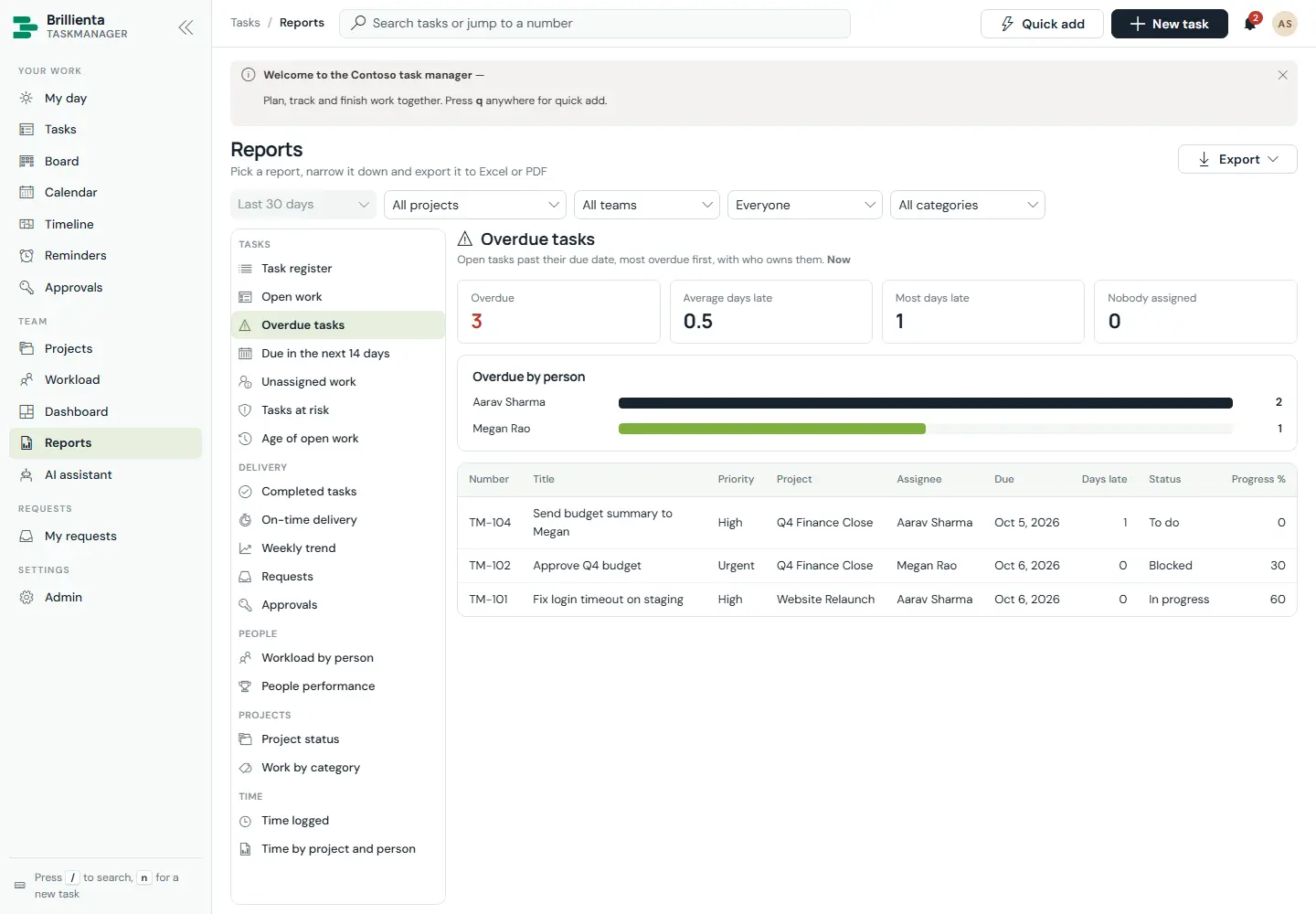This screenshot has height=914, width=1316.
Task: Open Workload page
Action: tap(105, 379)
